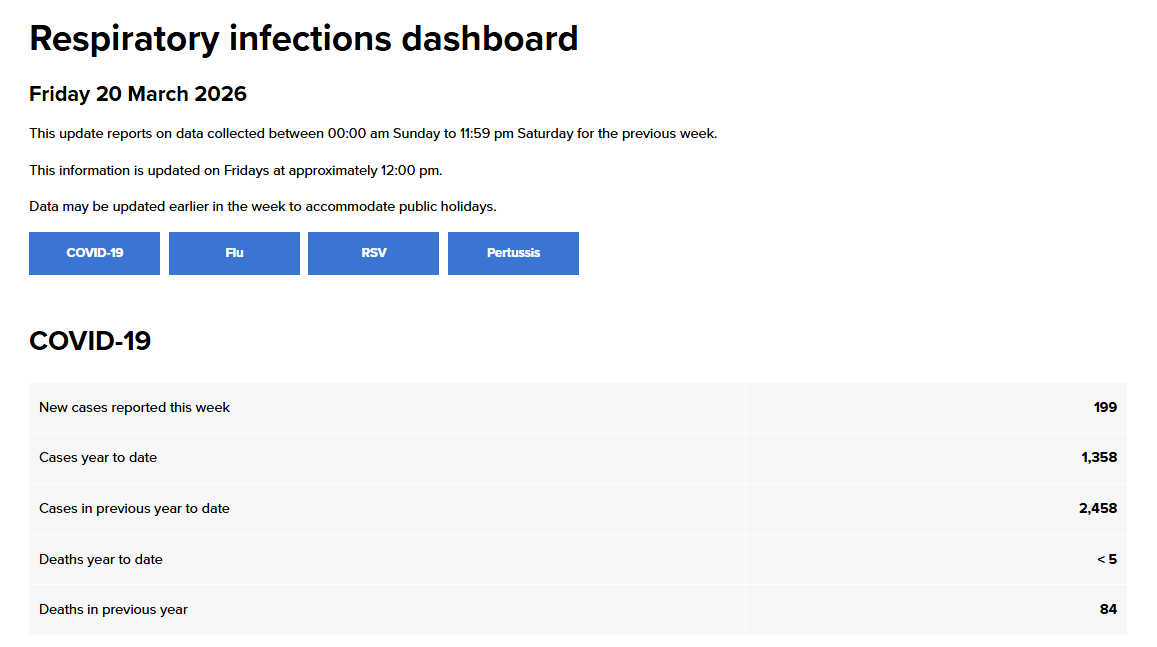Click the 2,458 cases value
This screenshot has width=1157, height=647.
1097,508
